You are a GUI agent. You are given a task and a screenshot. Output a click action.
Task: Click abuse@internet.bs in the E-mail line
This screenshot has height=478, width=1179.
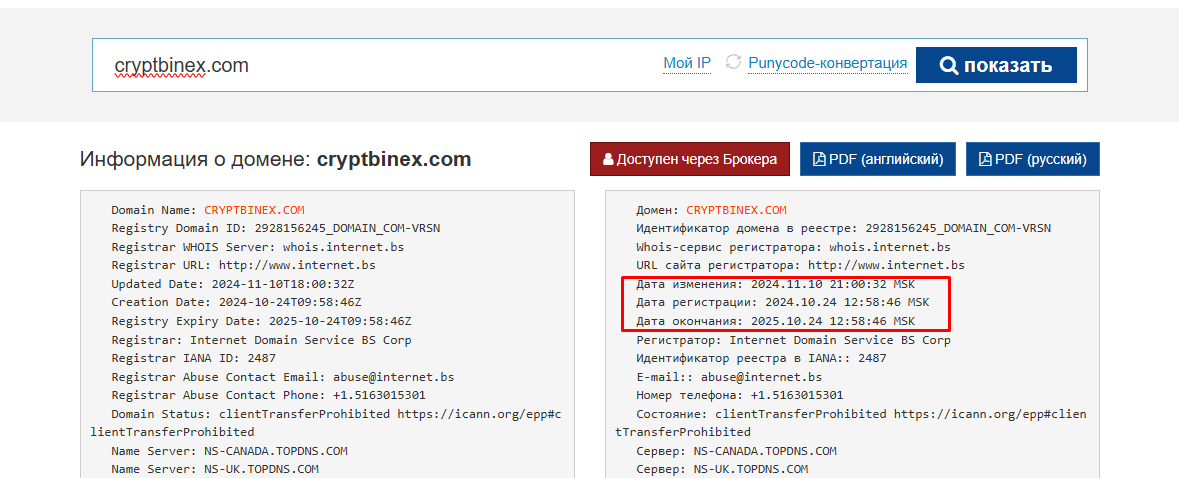[x=761, y=377]
